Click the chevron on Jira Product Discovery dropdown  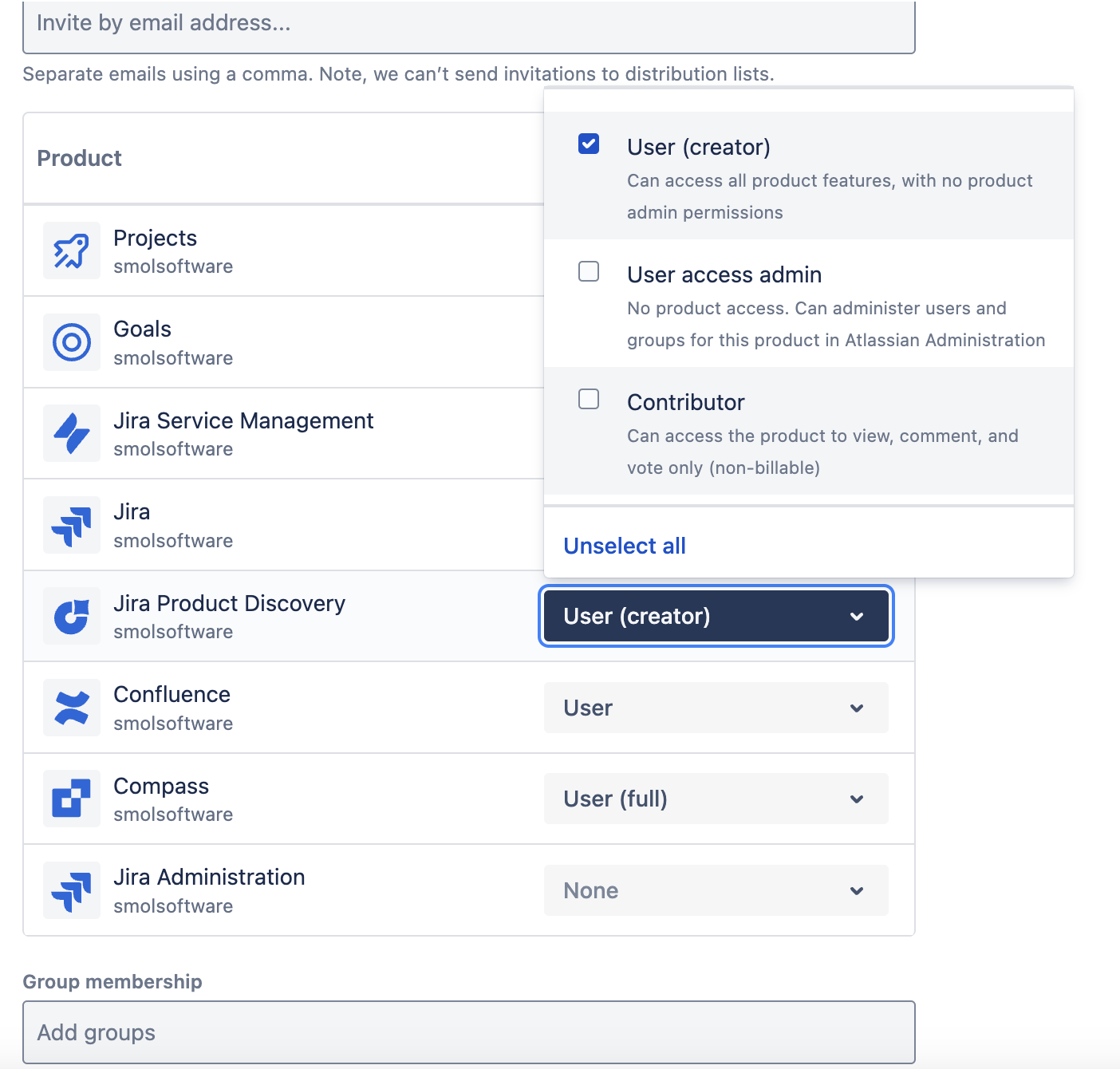pyautogui.click(x=857, y=616)
